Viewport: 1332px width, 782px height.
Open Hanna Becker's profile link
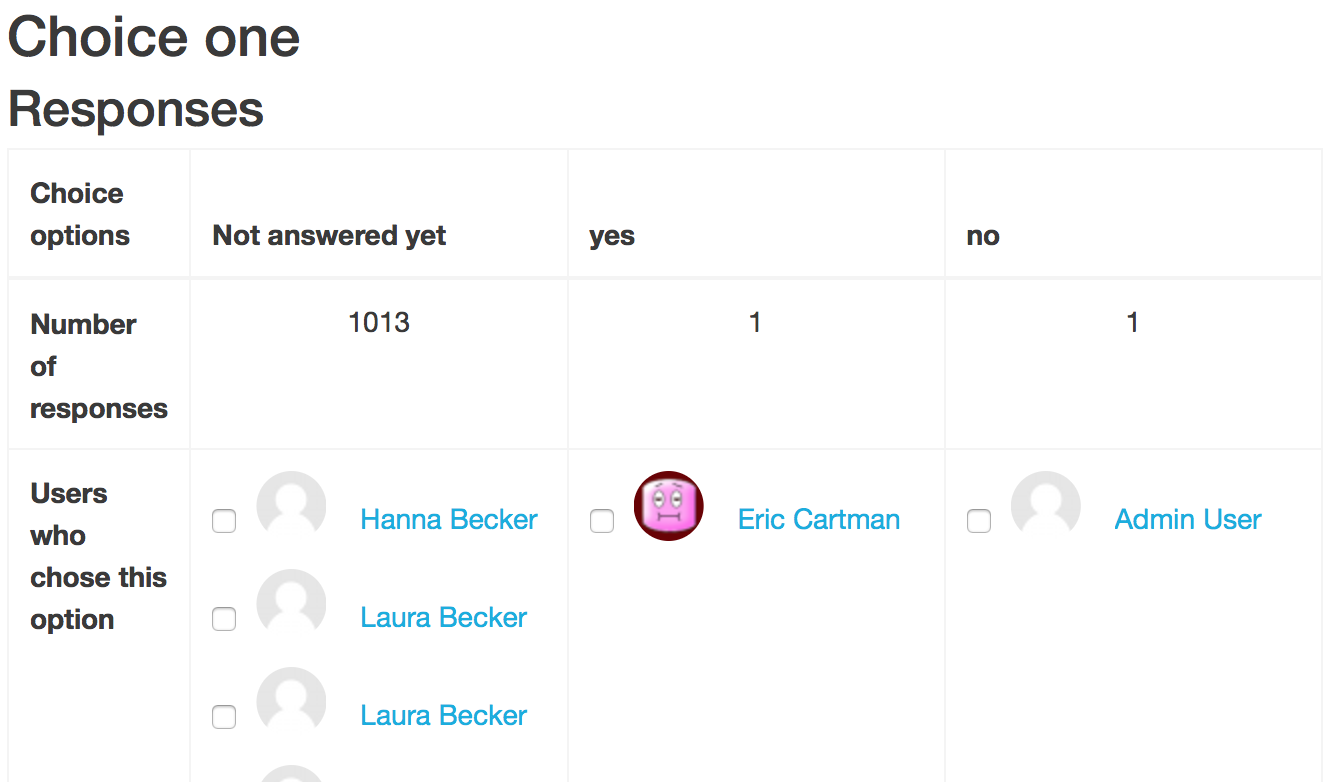click(x=449, y=520)
